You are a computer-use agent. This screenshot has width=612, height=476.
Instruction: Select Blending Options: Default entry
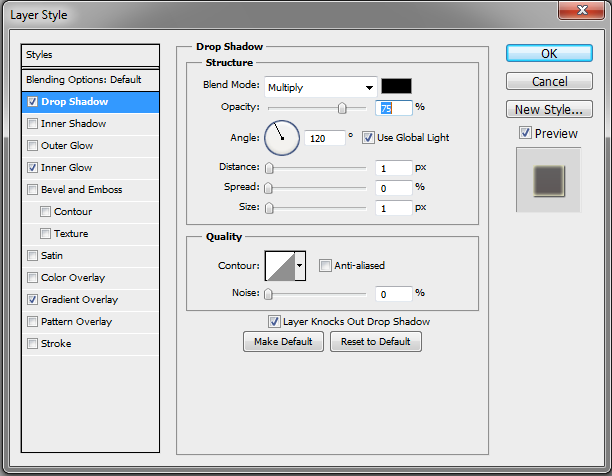click(90, 80)
